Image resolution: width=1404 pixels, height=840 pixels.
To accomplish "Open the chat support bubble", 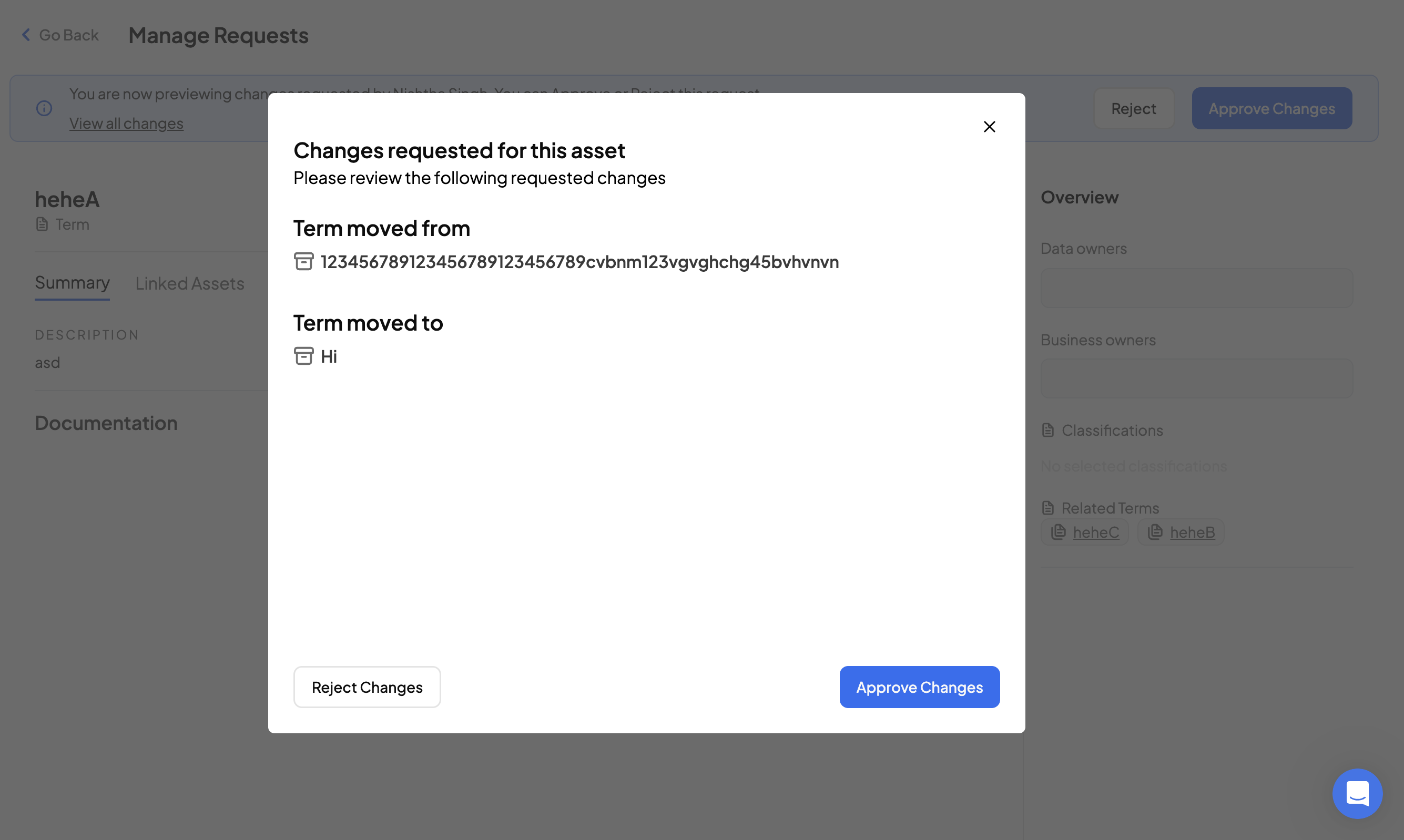I will click(x=1357, y=793).
